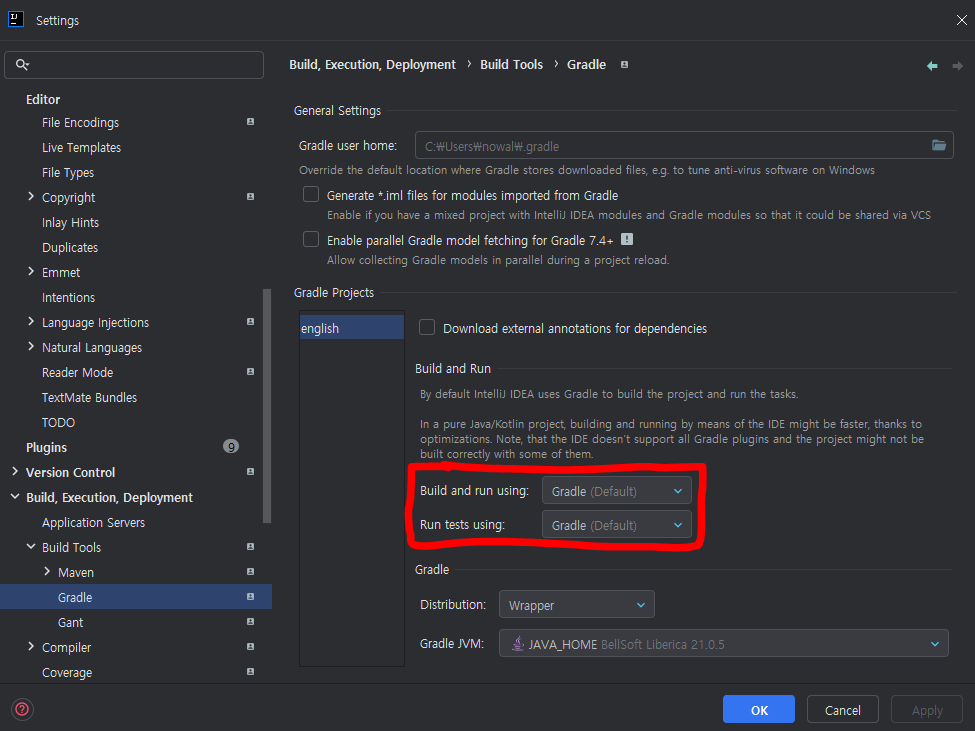Viewport: 975px width, 731px height.
Task: Click the help question mark icon
Action: click(x=22, y=710)
